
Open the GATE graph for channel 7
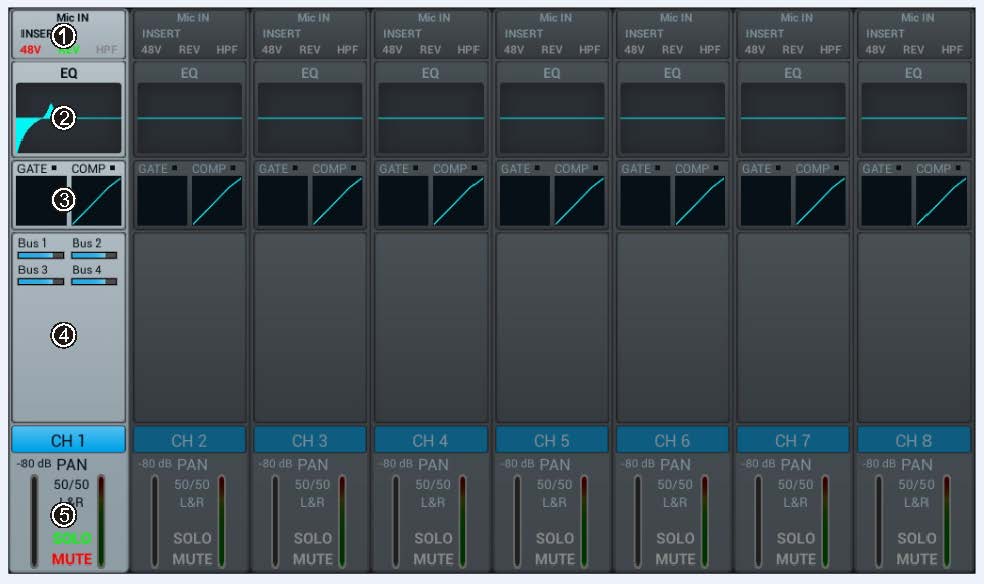coord(766,201)
